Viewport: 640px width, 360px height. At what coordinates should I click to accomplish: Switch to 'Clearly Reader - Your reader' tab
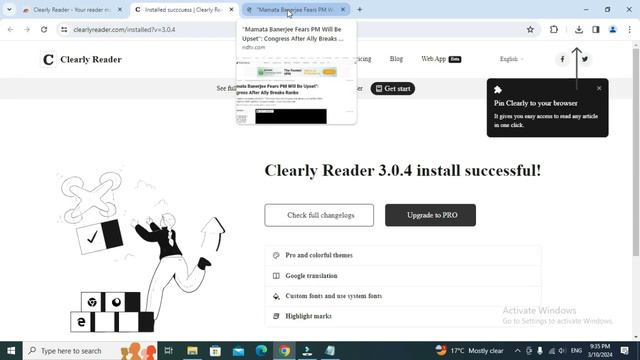(x=72, y=9)
